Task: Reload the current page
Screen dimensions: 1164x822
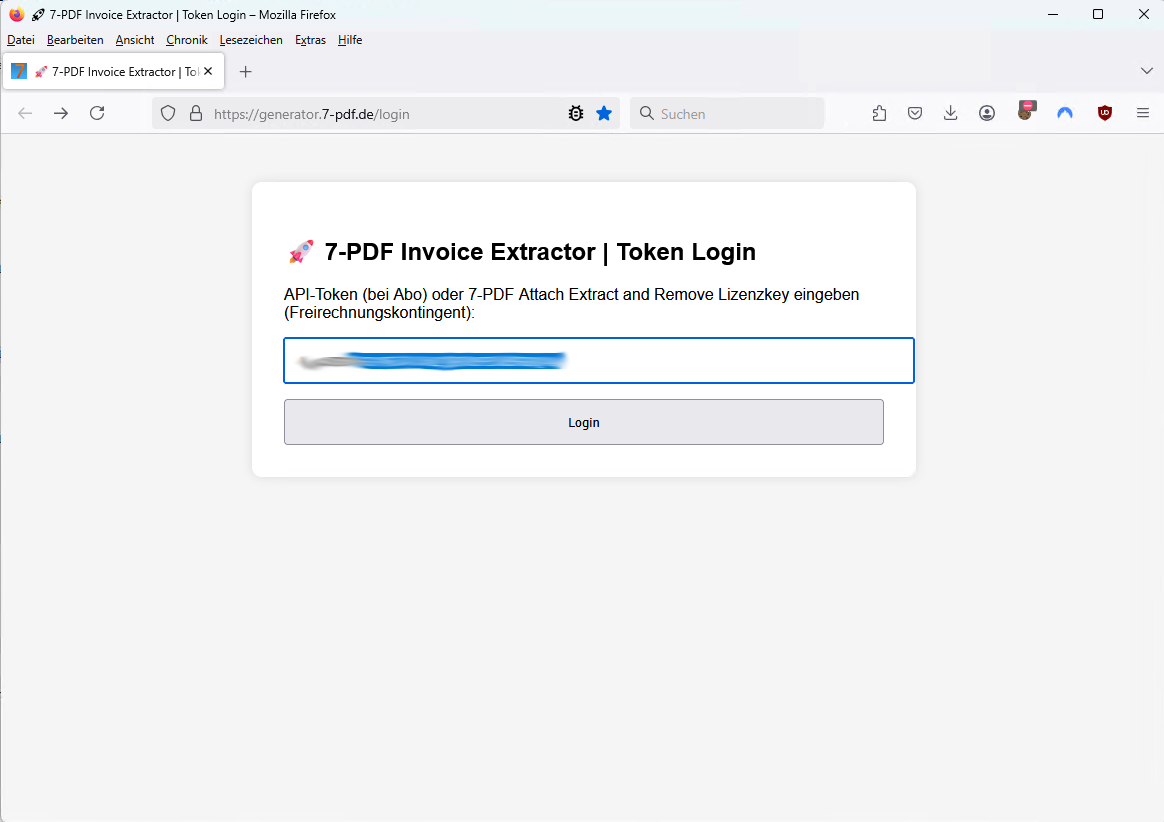Action: coord(97,113)
